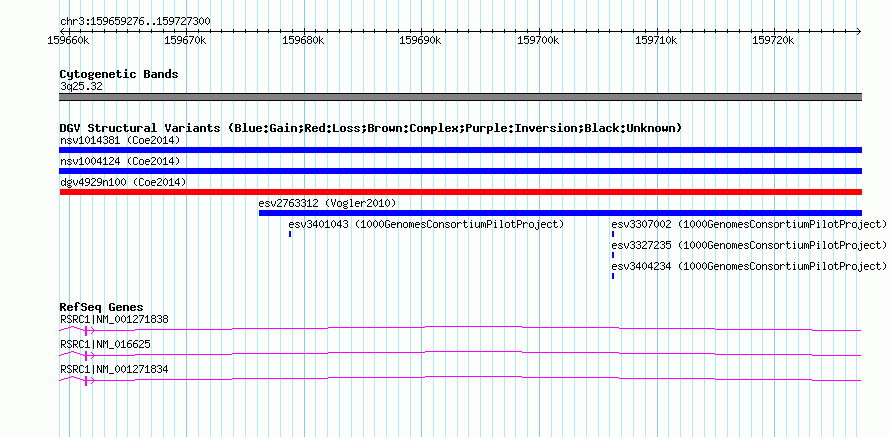Click the RefSeq Genes track title
The width and height of the screenshot is (890, 437).
(x=102, y=307)
